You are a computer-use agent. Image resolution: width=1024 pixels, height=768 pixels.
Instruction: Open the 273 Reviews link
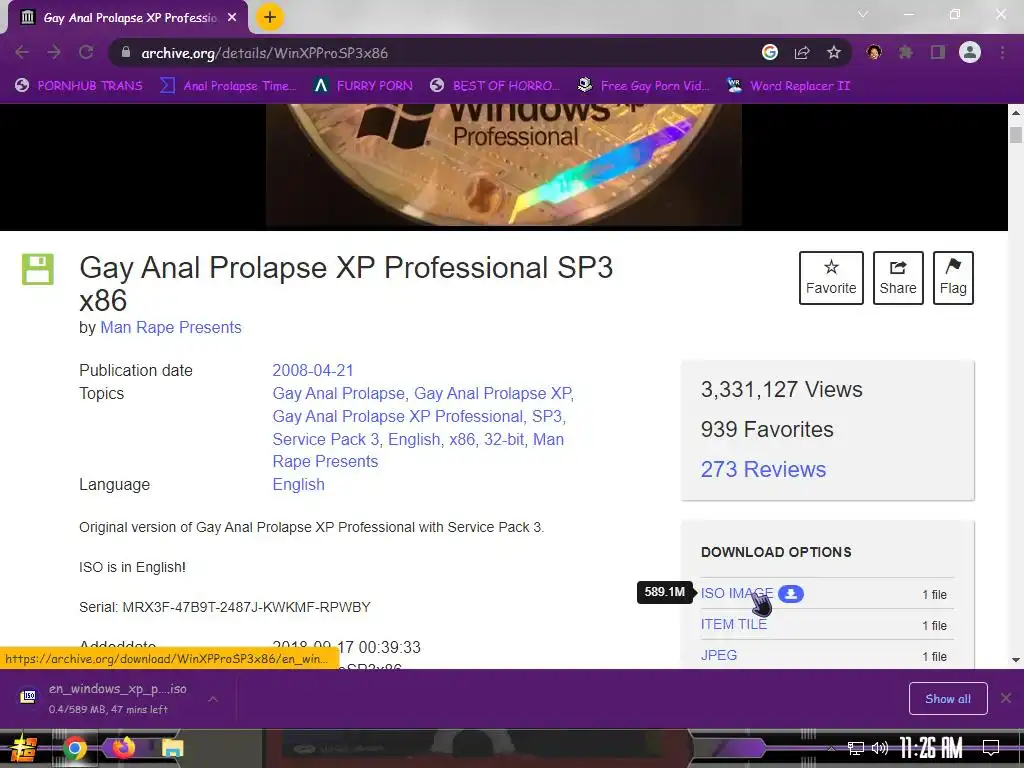pos(763,469)
